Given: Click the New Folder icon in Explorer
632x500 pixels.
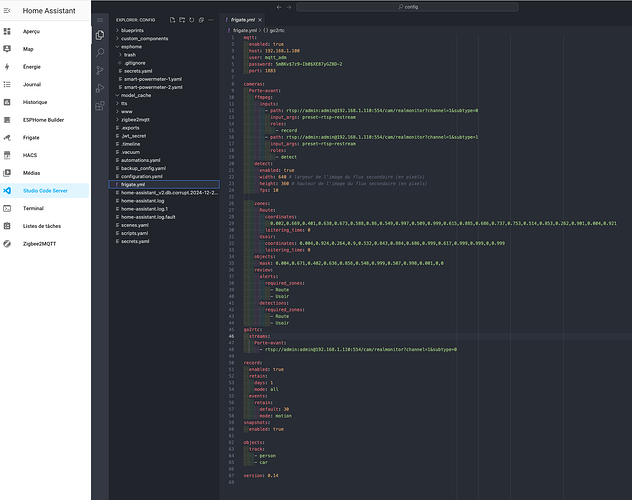Looking at the screenshot, I should 183,19.
